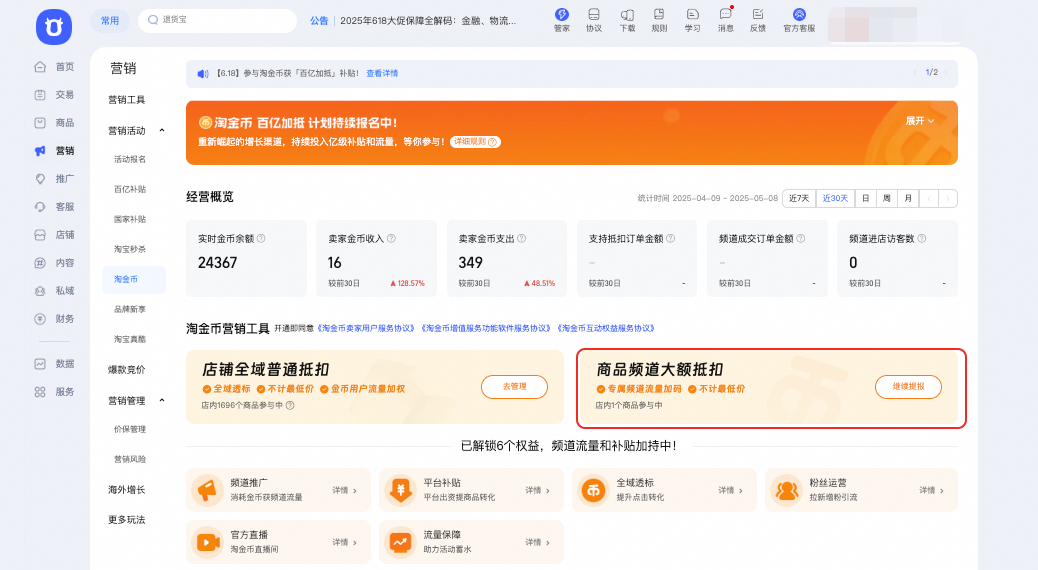Select the 近7天 time range
The image size is (1038, 570).
pos(799,199)
